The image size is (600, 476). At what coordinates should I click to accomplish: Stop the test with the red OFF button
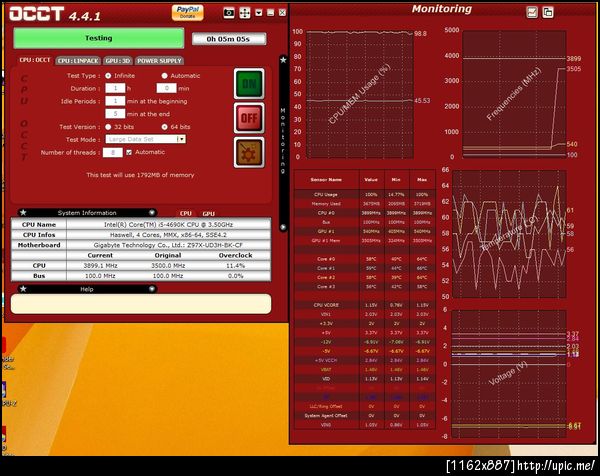[249, 118]
